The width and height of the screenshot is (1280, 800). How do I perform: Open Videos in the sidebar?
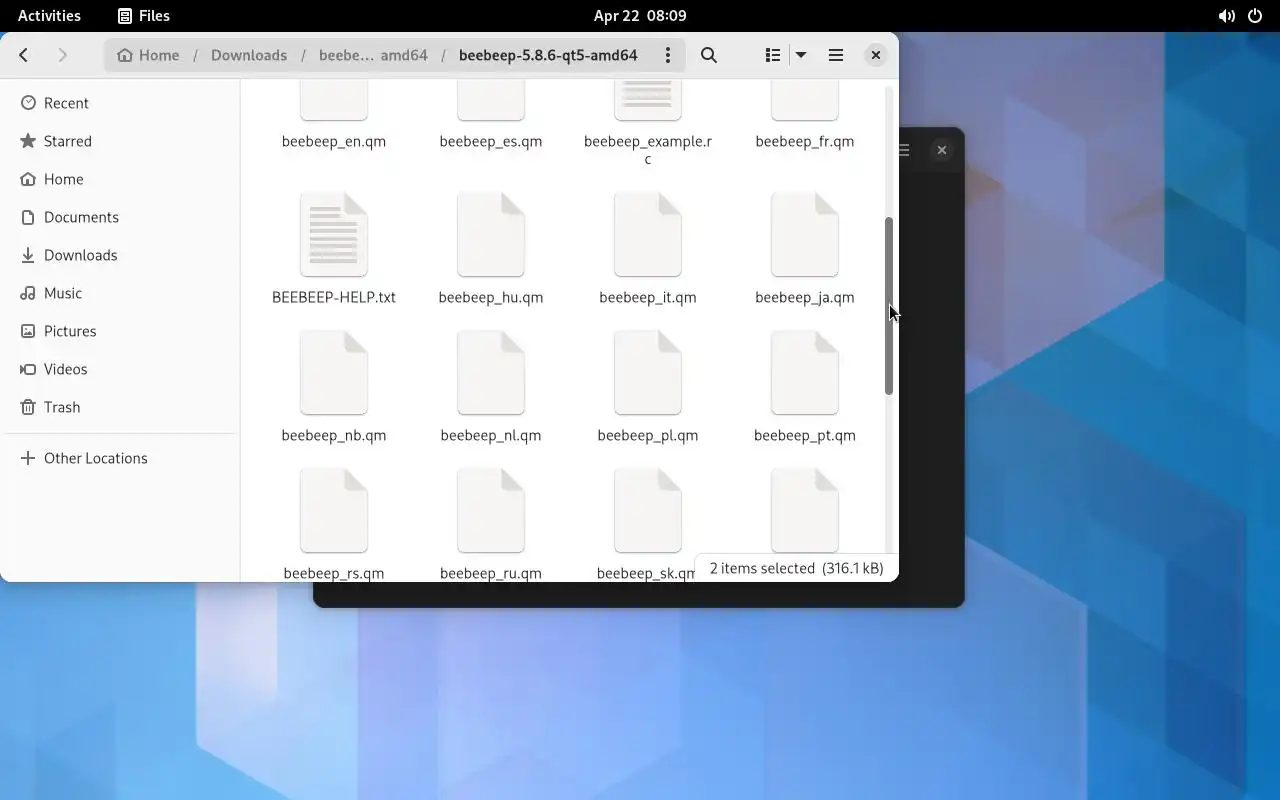[x=120, y=369]
